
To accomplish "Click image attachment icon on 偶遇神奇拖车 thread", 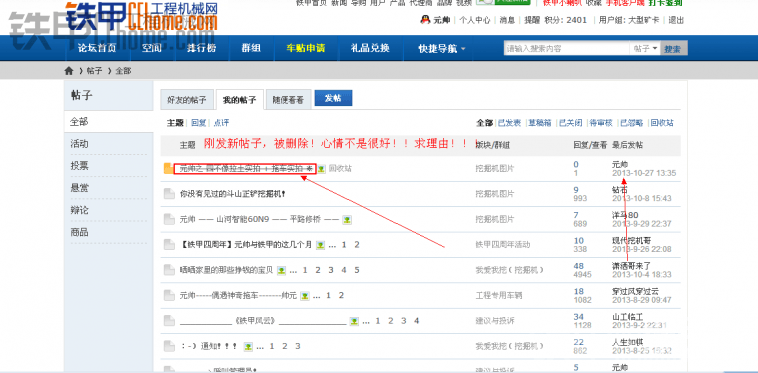I will tap(305, 296).
